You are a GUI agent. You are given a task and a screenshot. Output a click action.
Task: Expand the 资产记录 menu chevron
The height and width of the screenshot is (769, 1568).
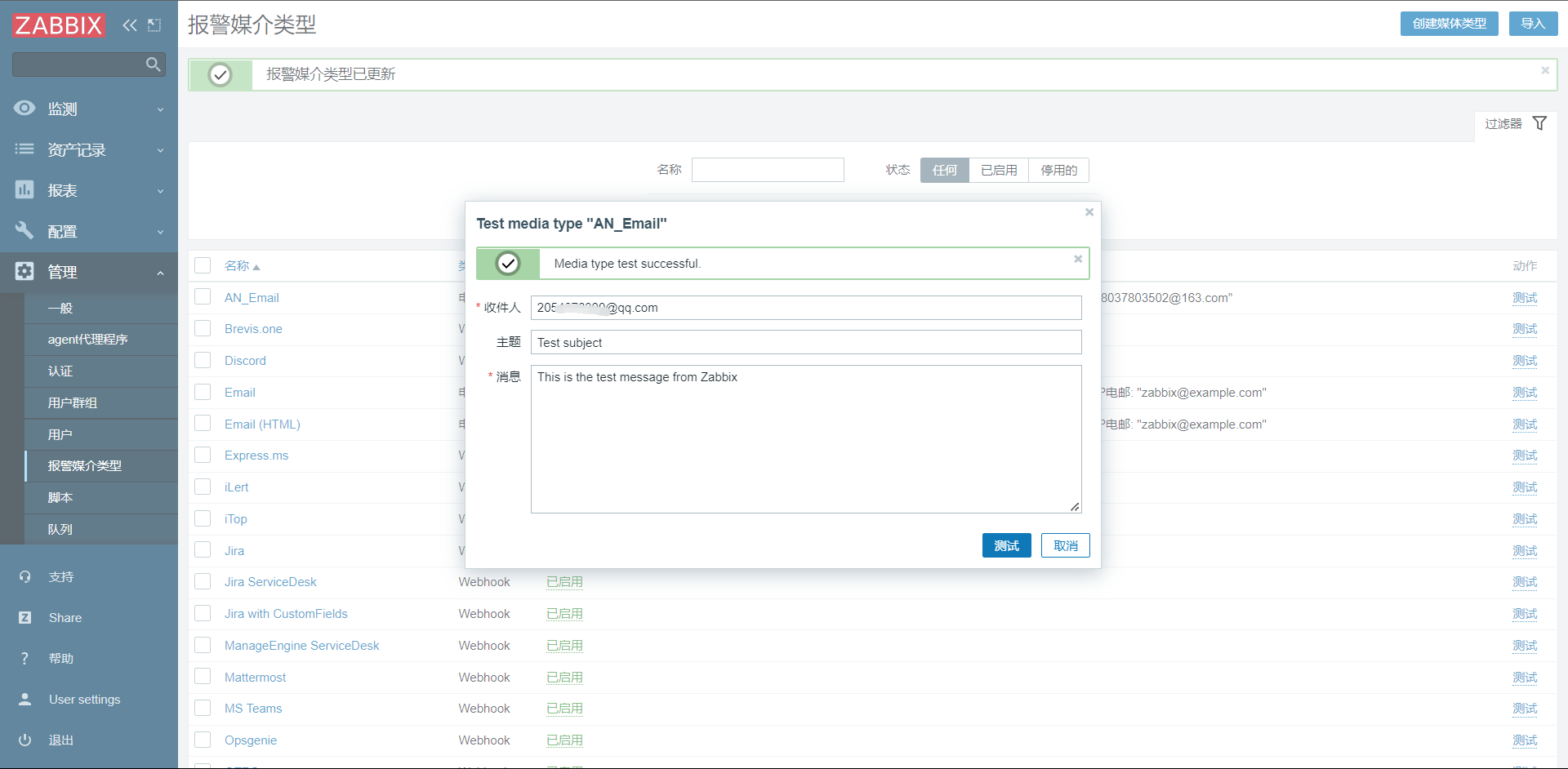tap(160, 150)
